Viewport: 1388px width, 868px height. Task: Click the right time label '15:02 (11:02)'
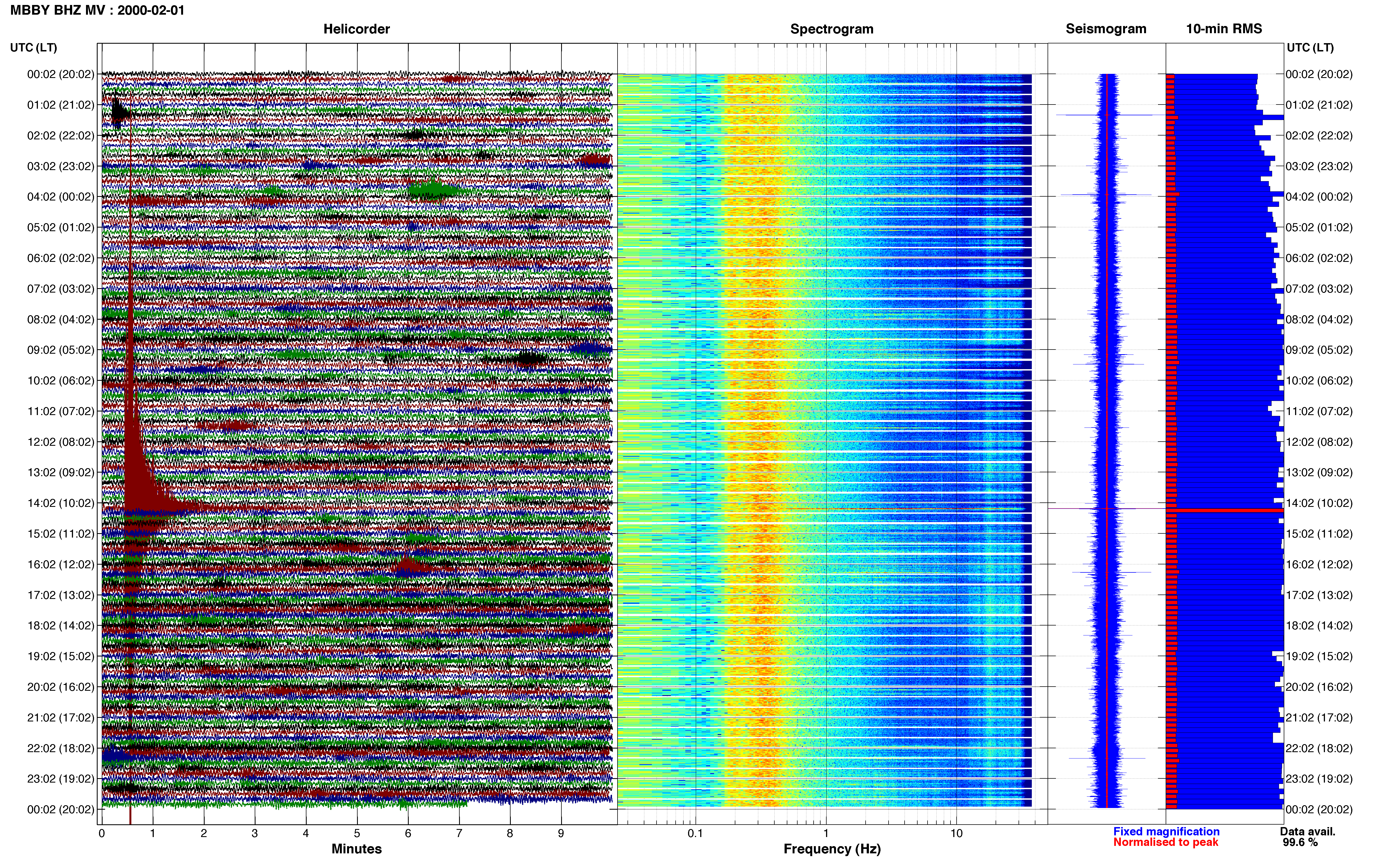[1319, 534]
